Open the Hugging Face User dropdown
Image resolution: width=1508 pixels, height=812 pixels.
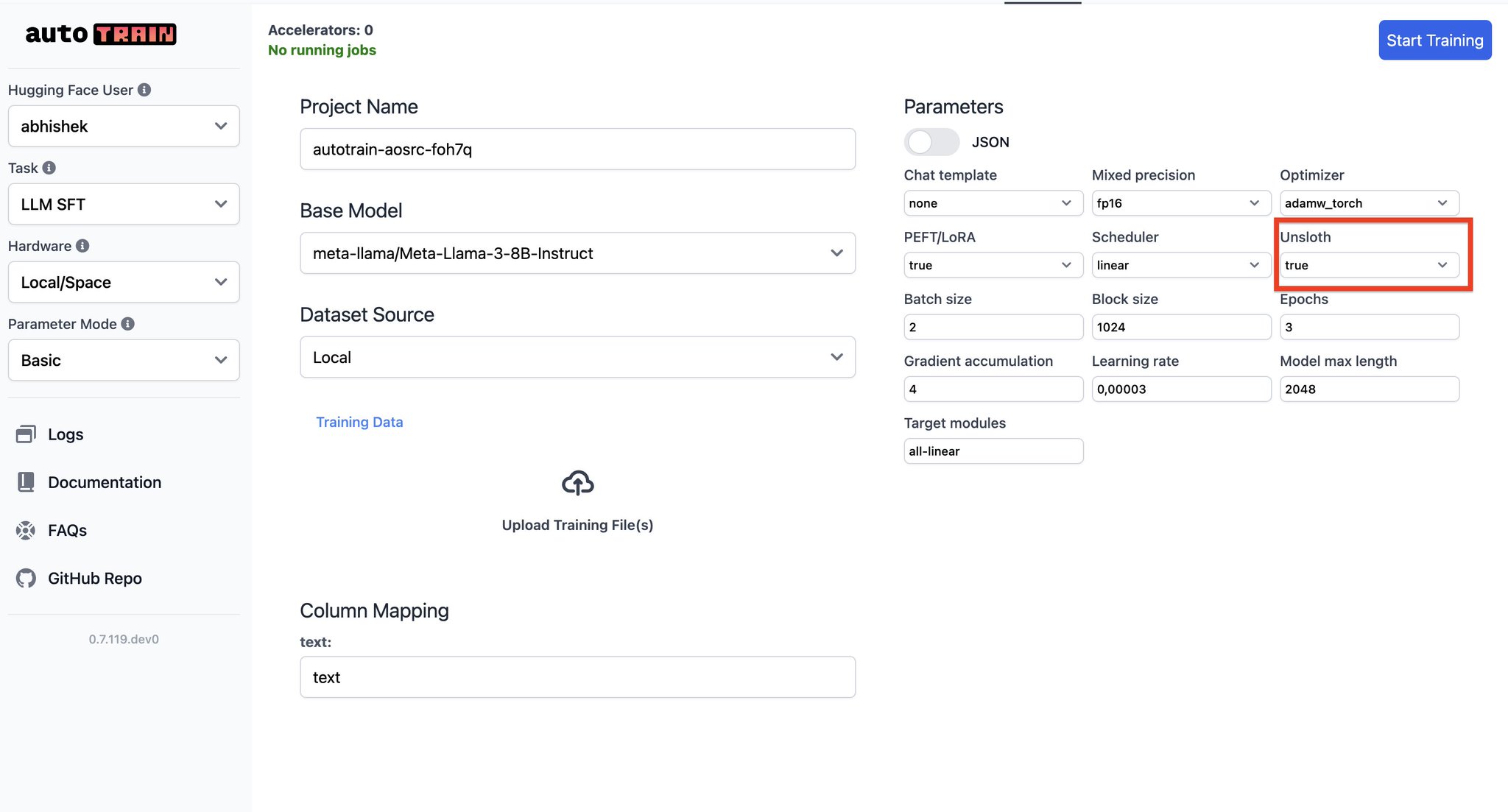(x=124, y=126)
